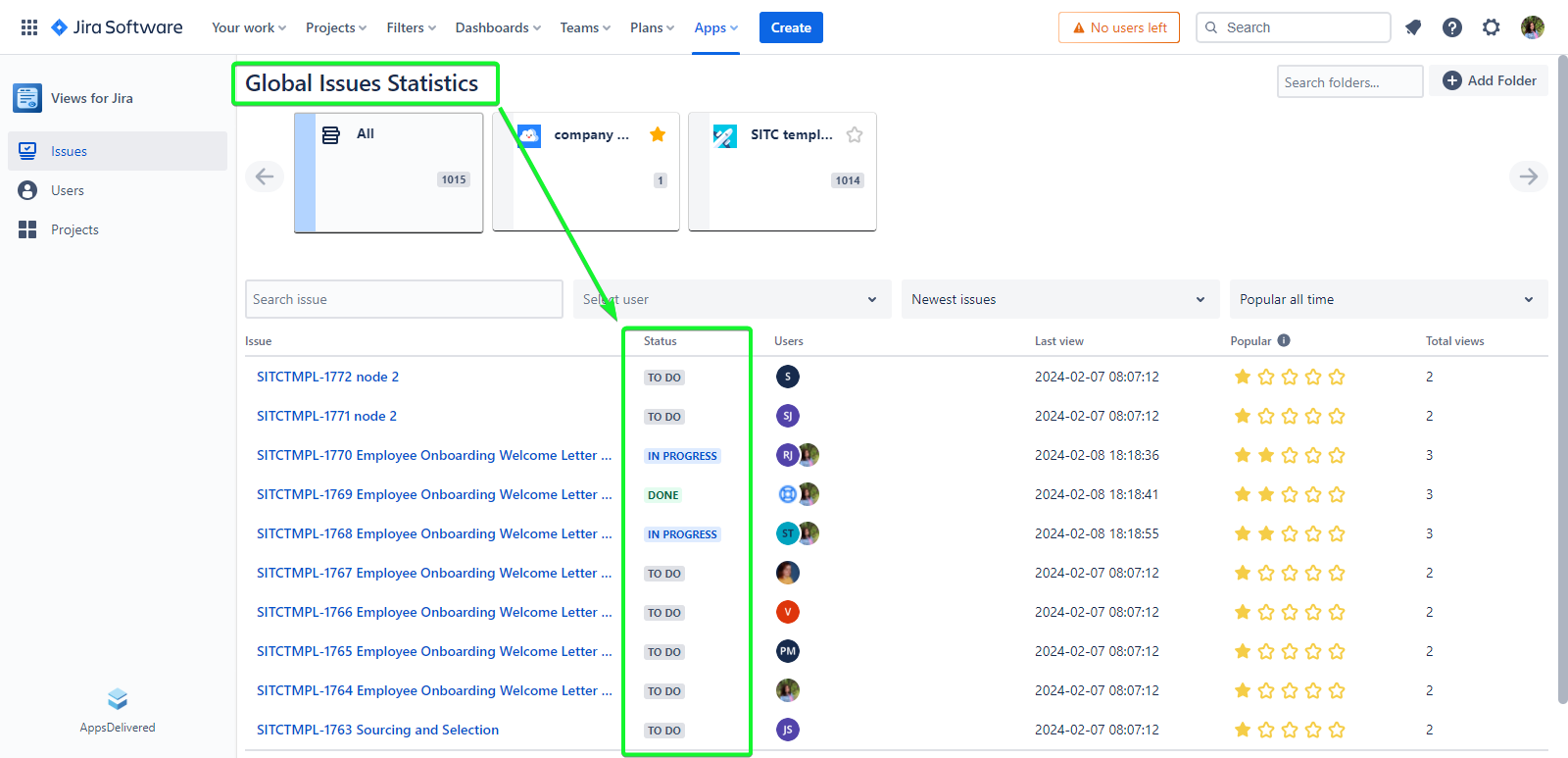
Task: Click the Search issue input field
Action: pyautogui.click(x=403, y=299)
